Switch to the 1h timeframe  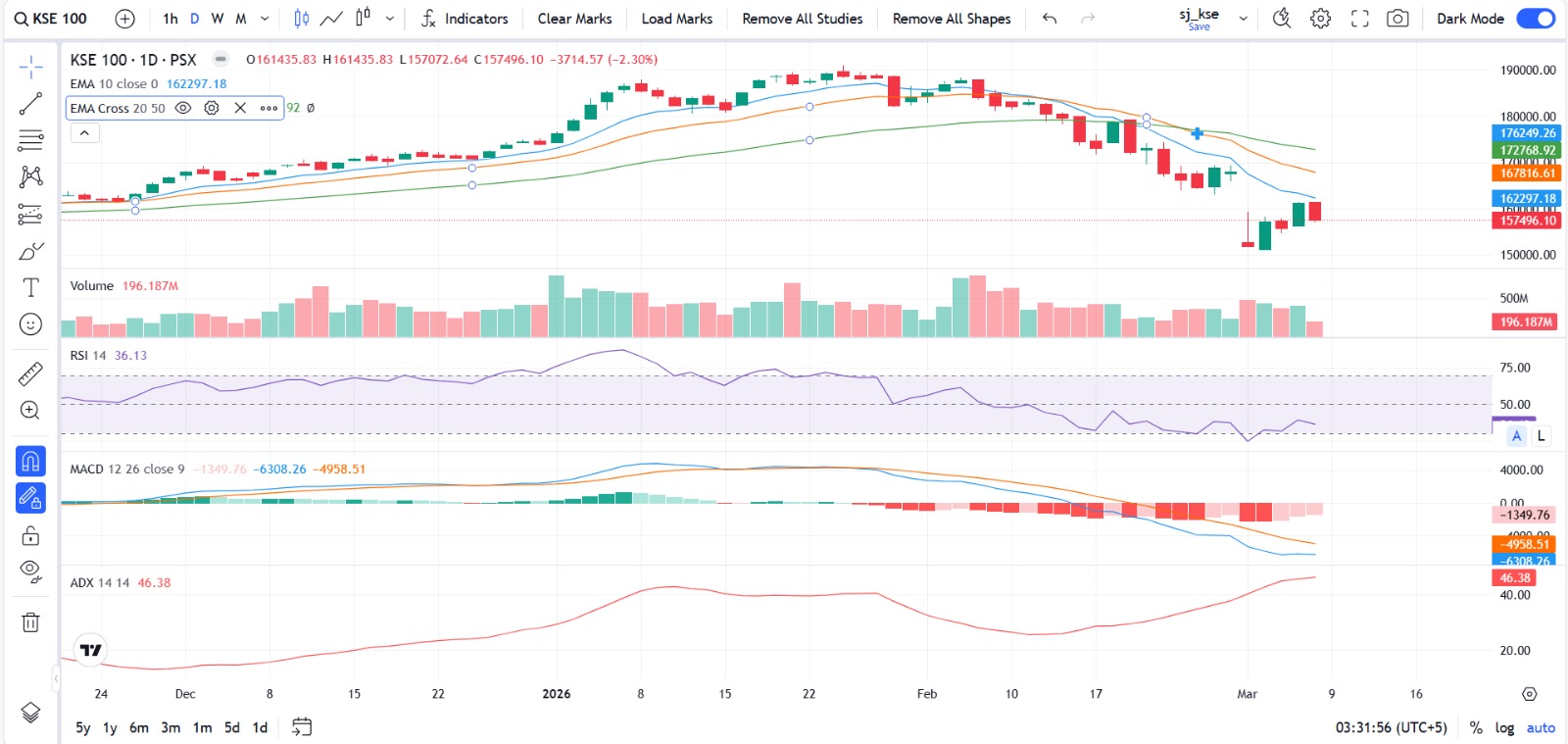click(x=171, y=19)
